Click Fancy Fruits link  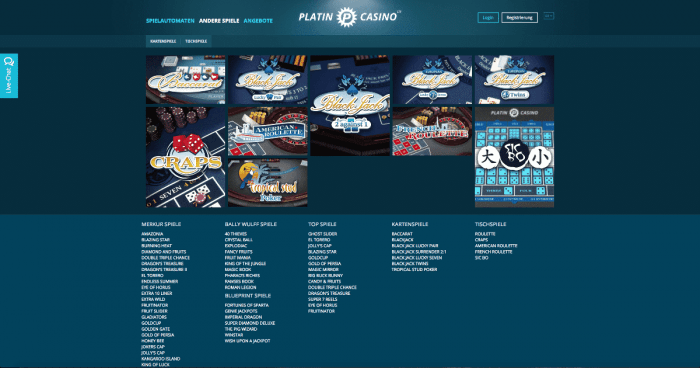(238, 252)
